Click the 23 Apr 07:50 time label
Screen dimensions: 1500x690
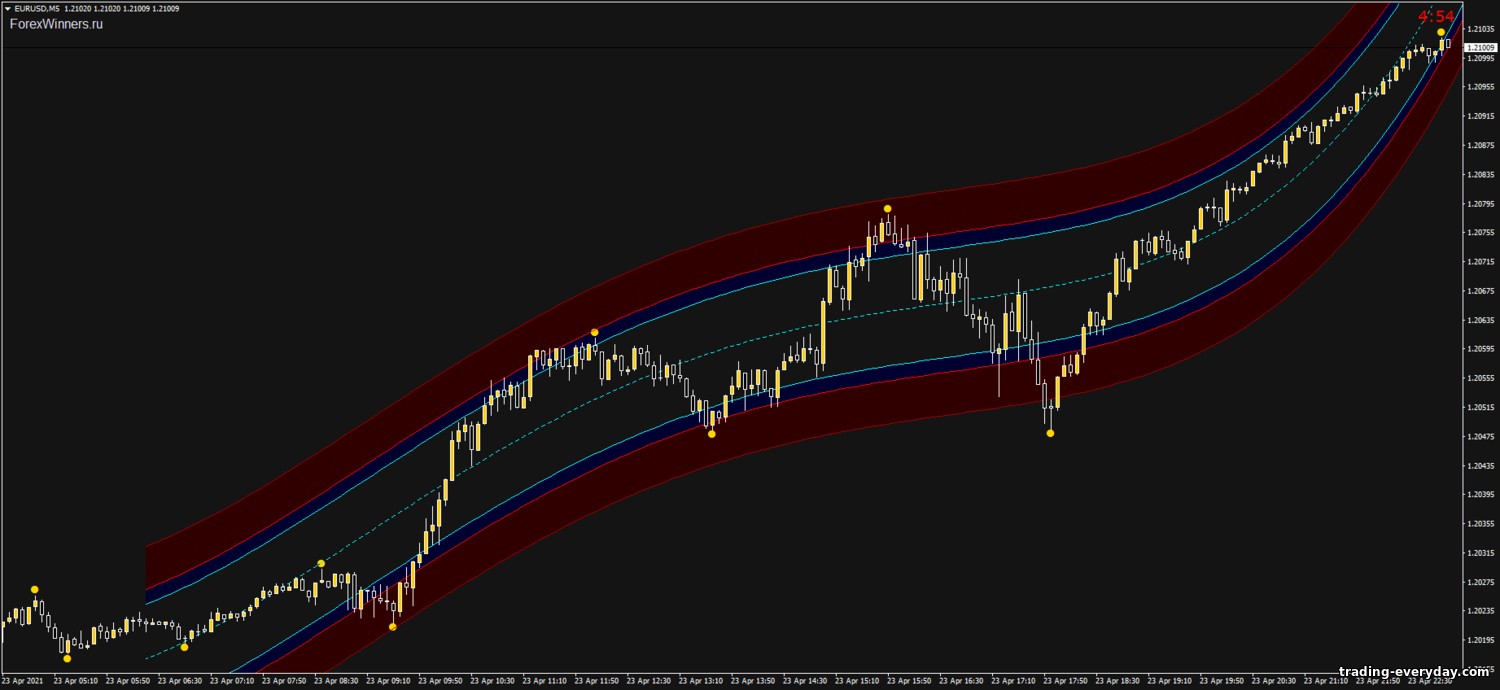(284, 682)
